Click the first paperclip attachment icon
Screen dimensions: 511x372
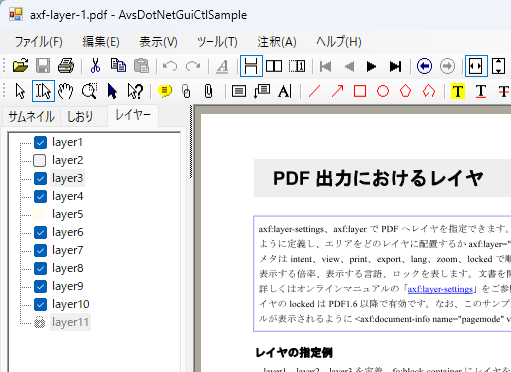[x=186, y=91]
